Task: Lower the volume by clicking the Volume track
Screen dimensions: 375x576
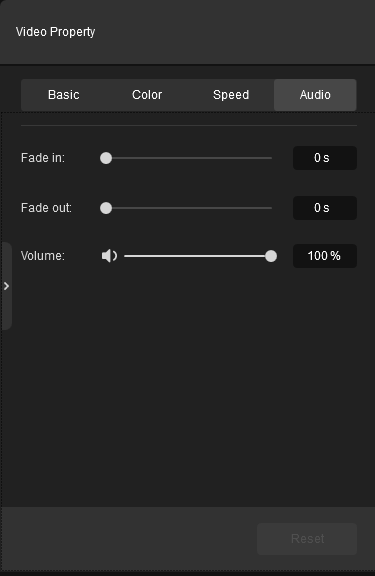Action: (x=198, y=256)
